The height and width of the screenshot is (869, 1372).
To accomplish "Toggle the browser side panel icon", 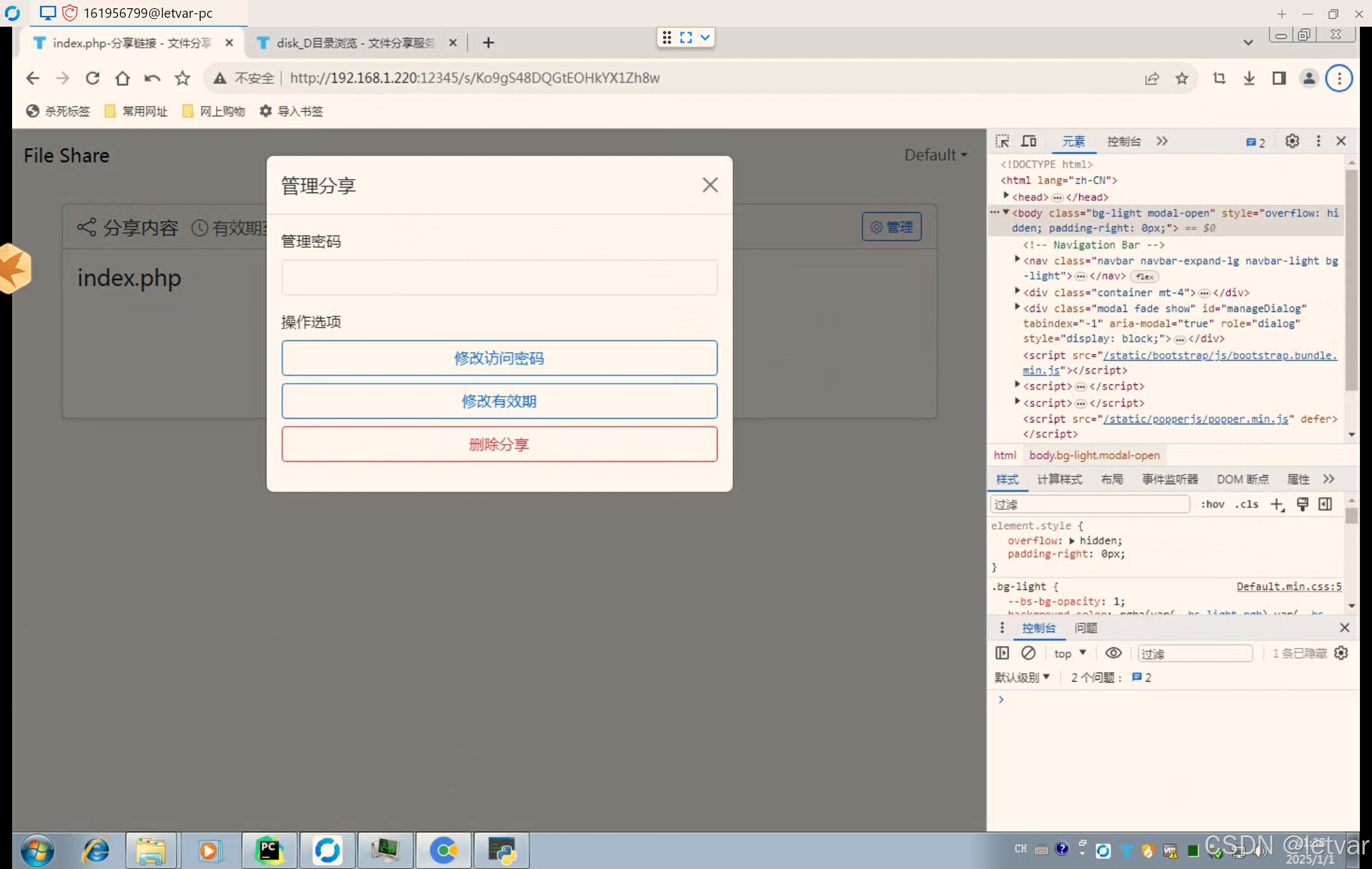I will click(1279, 78).
